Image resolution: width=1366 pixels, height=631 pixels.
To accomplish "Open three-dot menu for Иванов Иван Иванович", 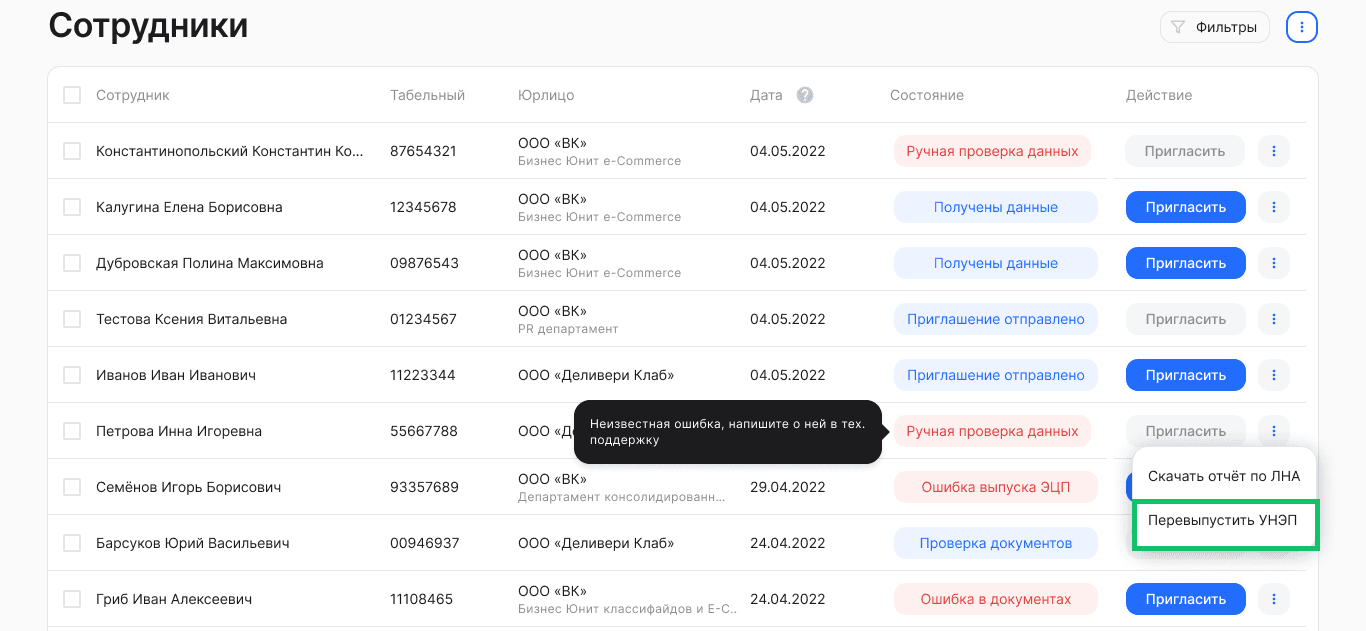I will tap(1274, 375).
